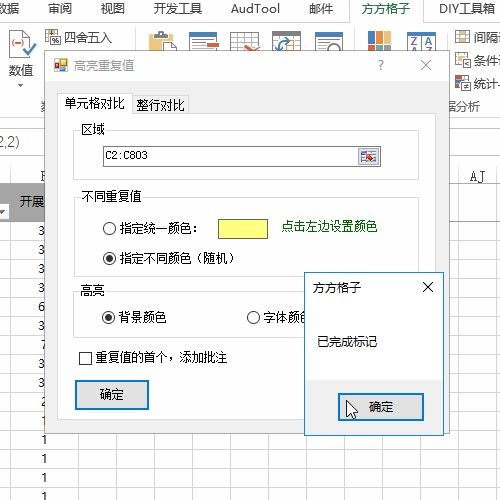Select the 字体颜色 radio option
The width and height of the screenshot is (500, 500).
(253, 317)
